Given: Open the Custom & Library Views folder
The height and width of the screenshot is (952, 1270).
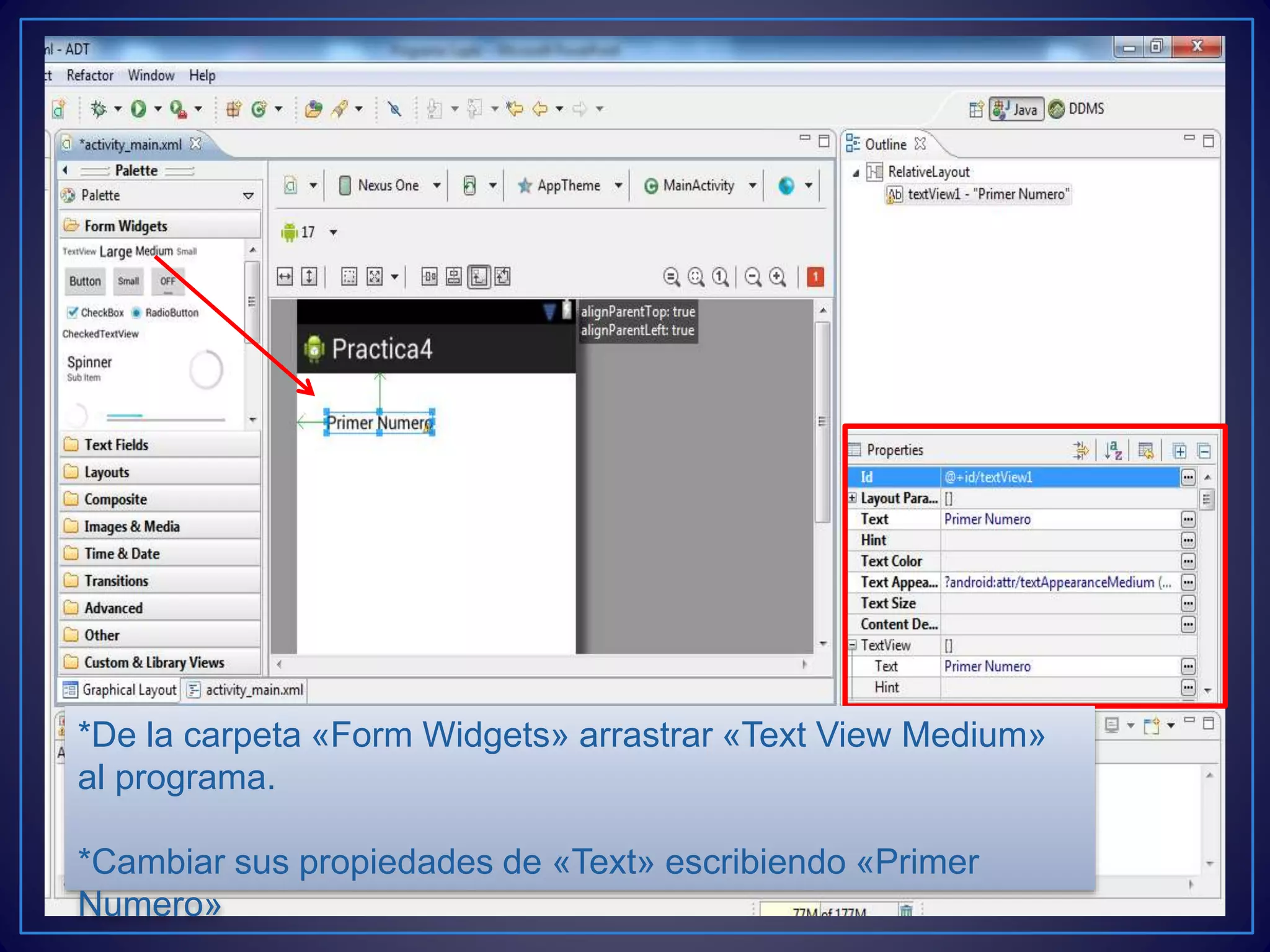Looking at the screenshot, I should pos(160,663).
